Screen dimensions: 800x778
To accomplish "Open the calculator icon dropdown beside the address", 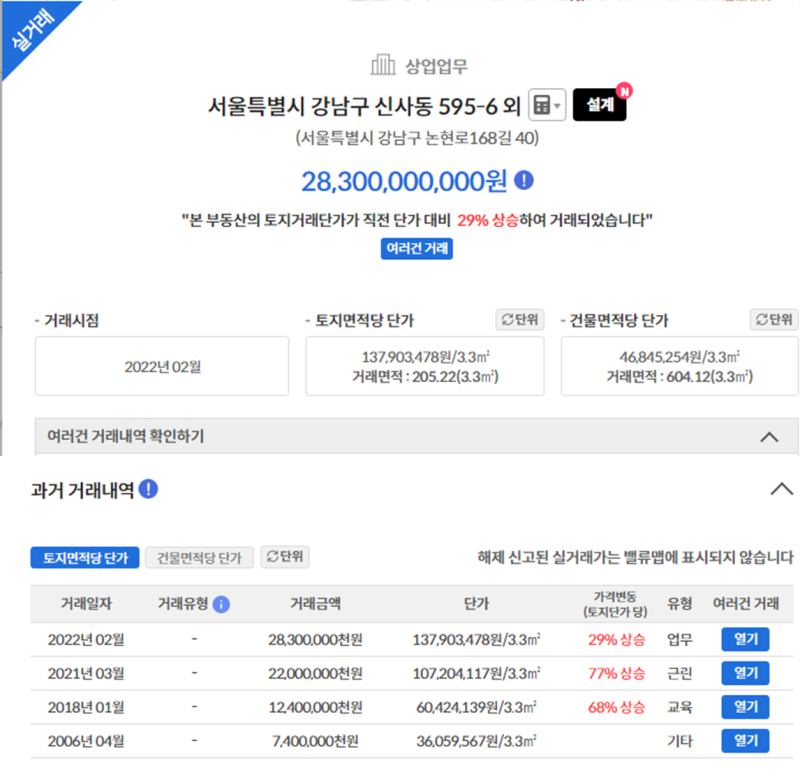I will 547,105.
